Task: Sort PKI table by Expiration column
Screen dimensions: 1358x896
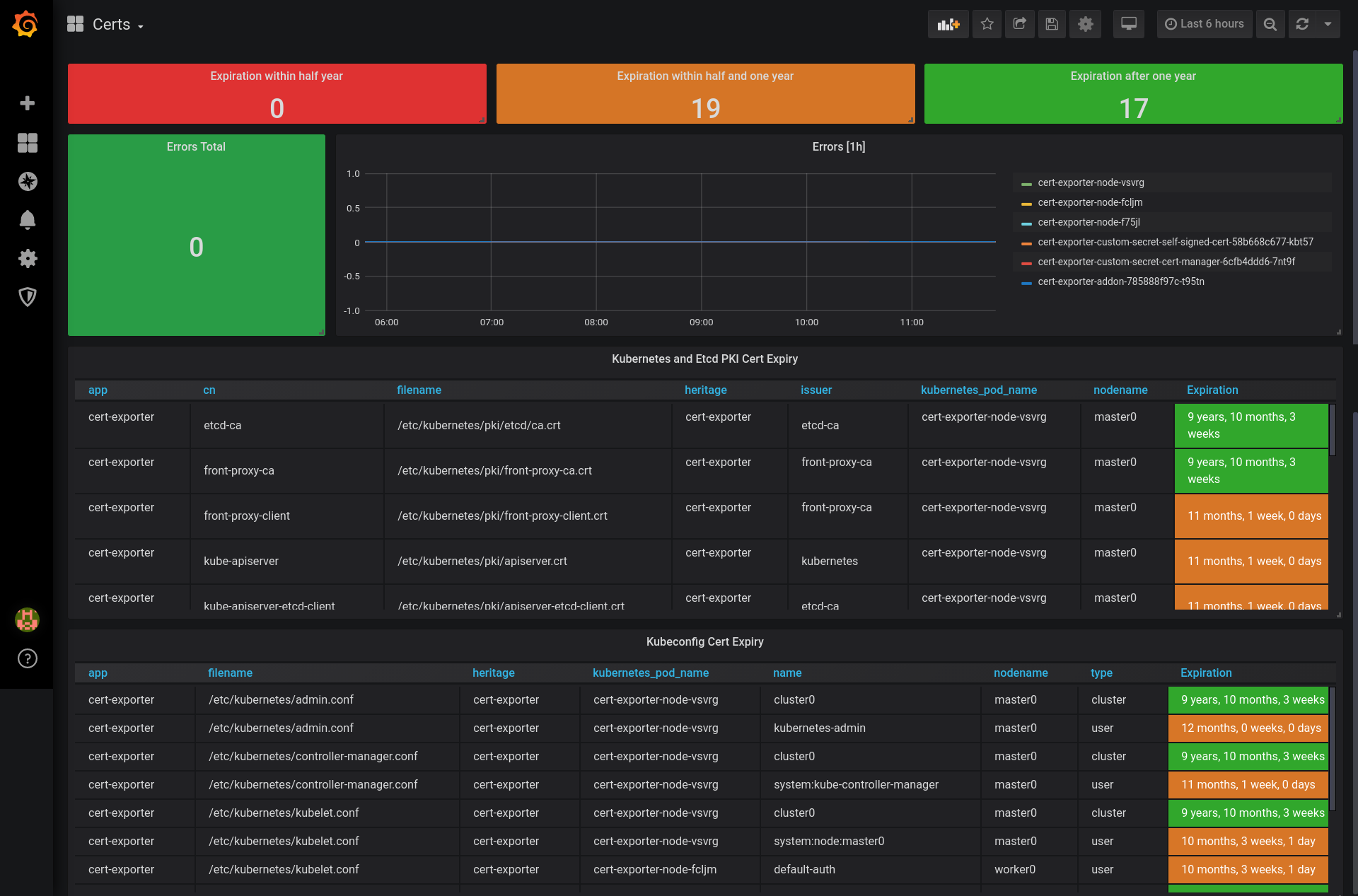Action: point(1212,390)
